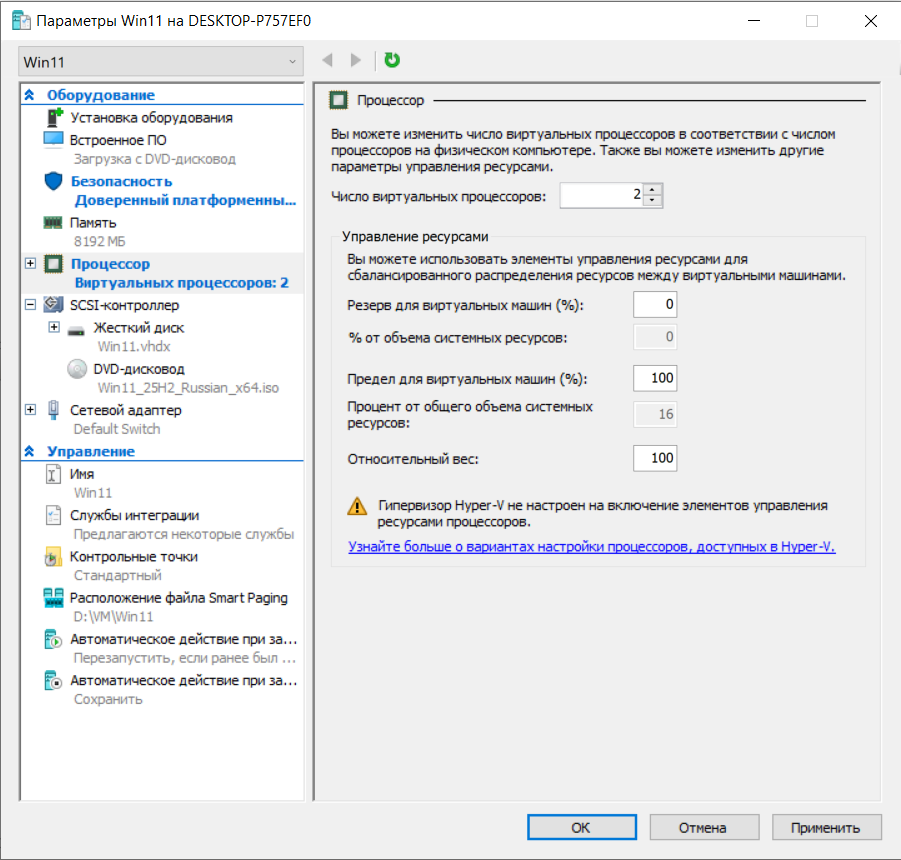This screenshot has width=901, height=860.
Task: Collapse the Оборудование section chevron
Action: (x=29, y=95)
